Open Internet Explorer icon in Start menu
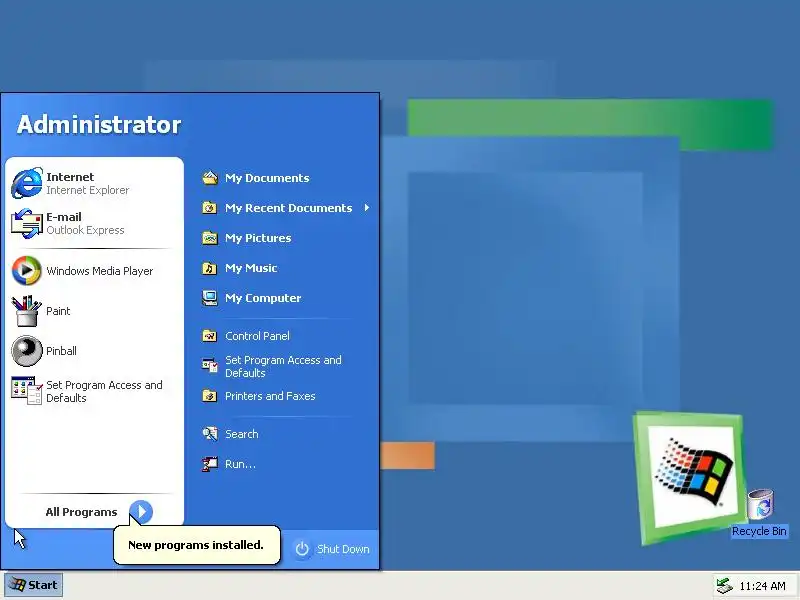 point(27,183)
